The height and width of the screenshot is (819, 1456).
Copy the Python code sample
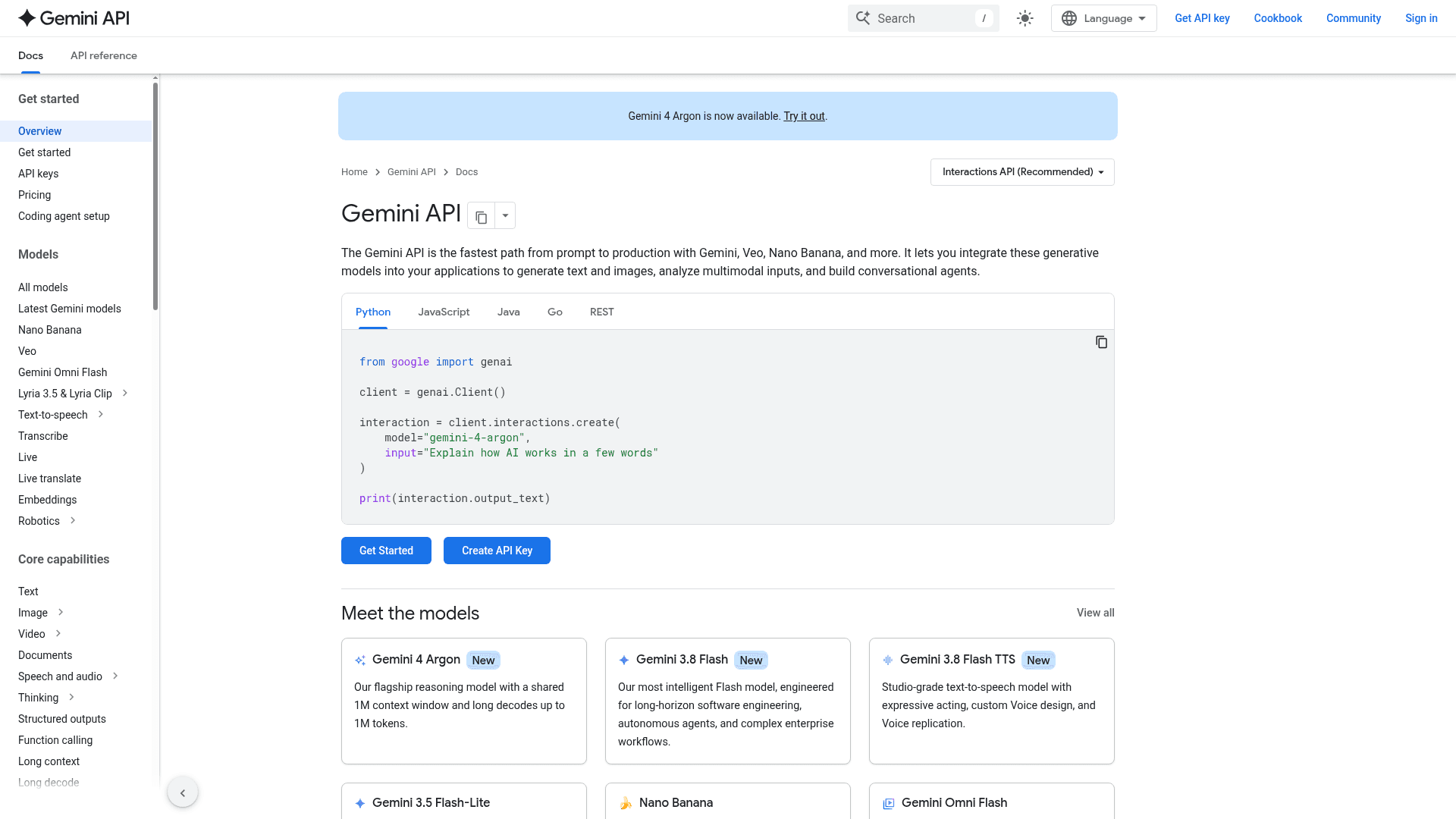point(1101,343)
